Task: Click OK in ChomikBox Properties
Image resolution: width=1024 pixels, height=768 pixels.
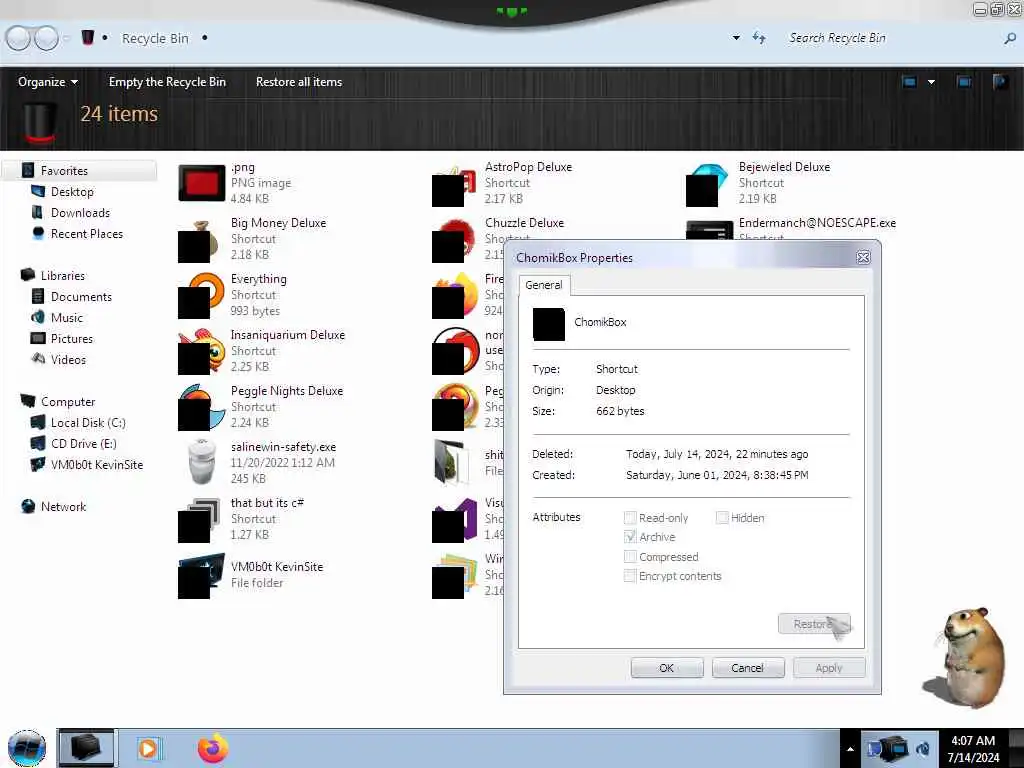Action: click(667, 668)
